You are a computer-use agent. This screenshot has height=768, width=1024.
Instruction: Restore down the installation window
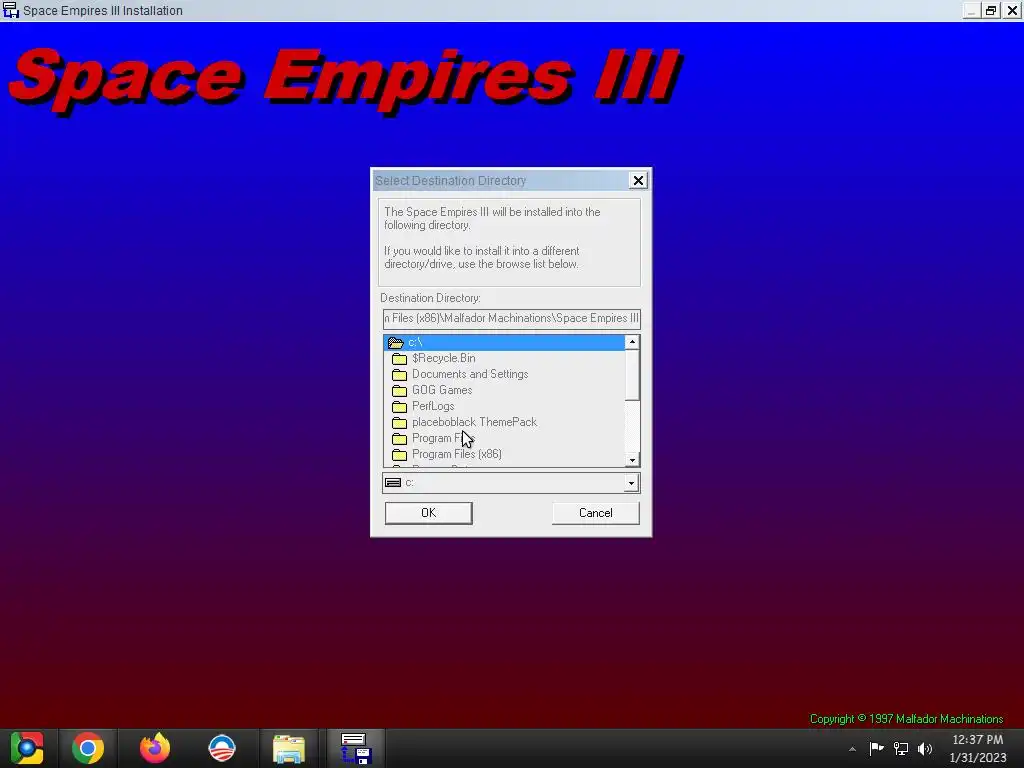(x=991, y=10)
